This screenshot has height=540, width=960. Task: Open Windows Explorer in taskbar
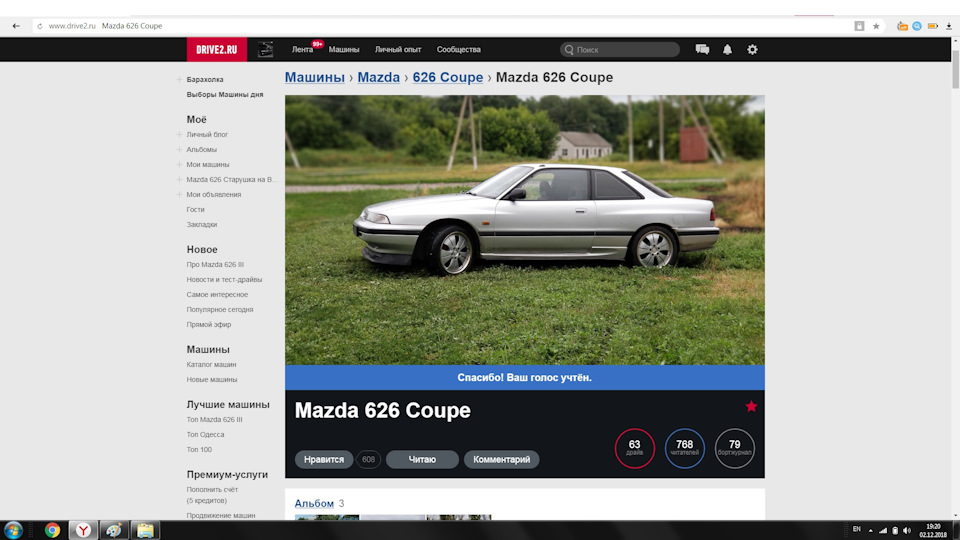tap(145, 530)
